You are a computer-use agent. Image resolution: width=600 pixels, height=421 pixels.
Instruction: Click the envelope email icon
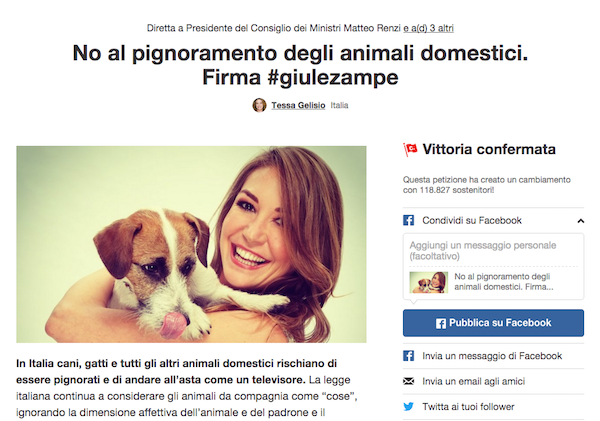pyautogui.click(x=408, y=381)
